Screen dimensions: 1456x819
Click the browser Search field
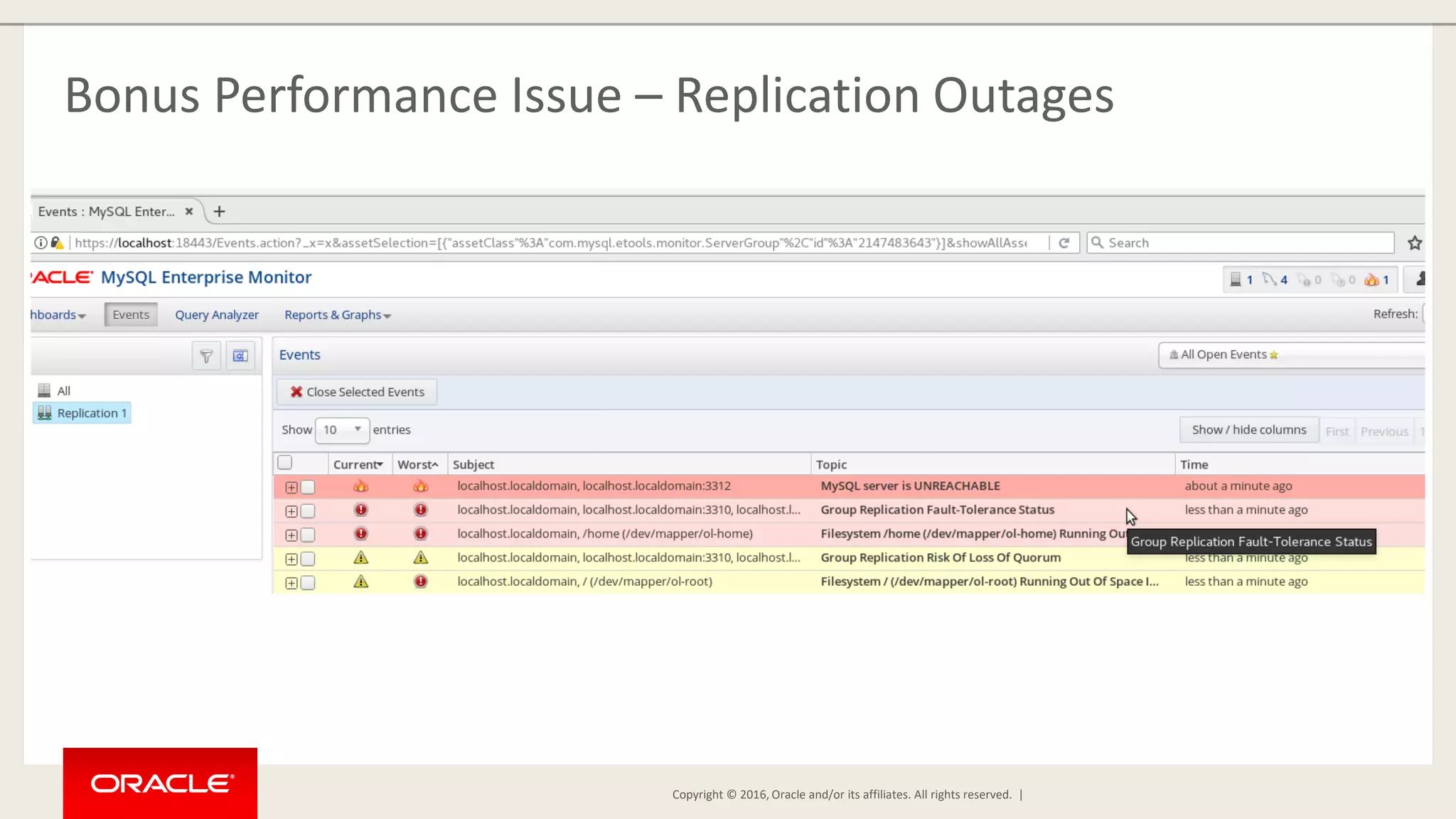coord(1240,242)
